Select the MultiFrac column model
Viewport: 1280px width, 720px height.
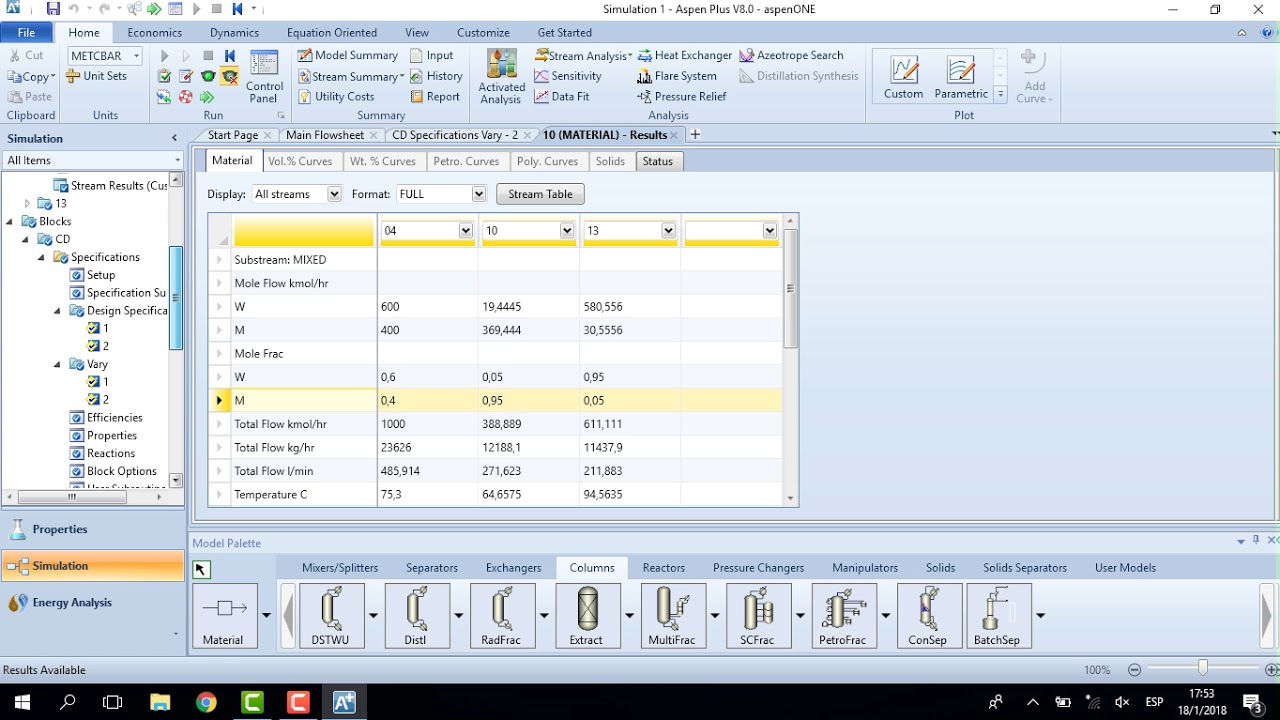pyautogui.click(x=672, y=616)
